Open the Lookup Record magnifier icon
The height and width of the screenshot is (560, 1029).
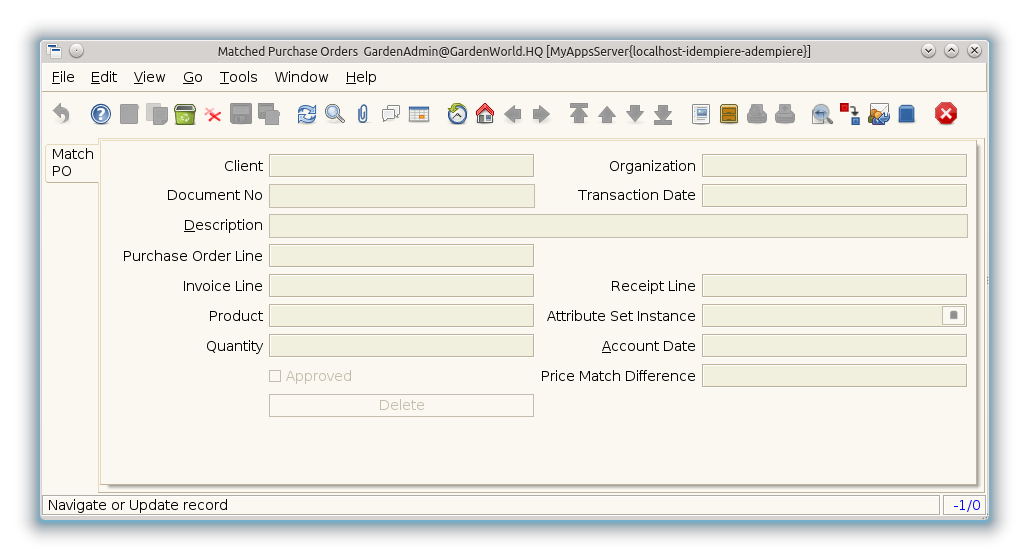(x=335, y=114)
